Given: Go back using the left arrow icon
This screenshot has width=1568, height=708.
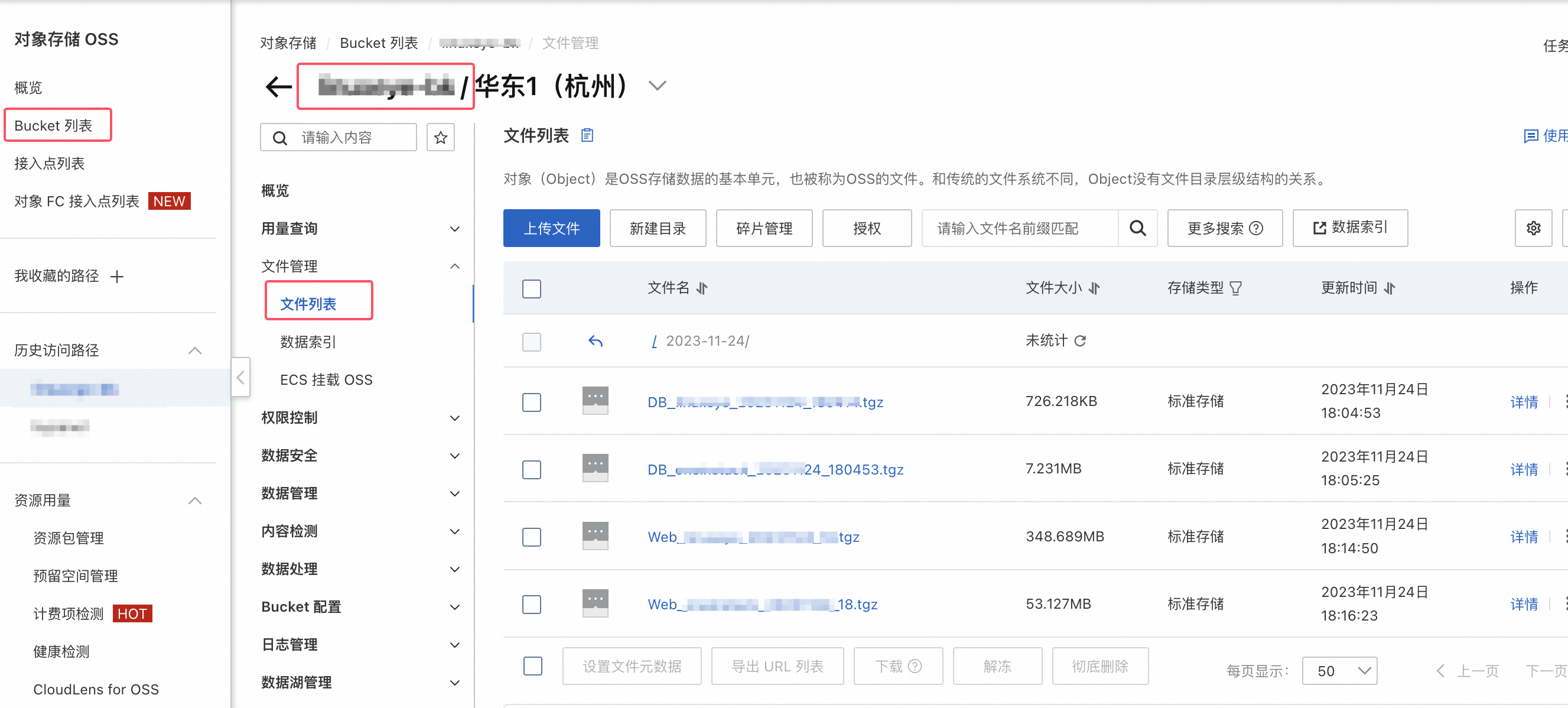Looking at the screenshot, I should [279, 86].
